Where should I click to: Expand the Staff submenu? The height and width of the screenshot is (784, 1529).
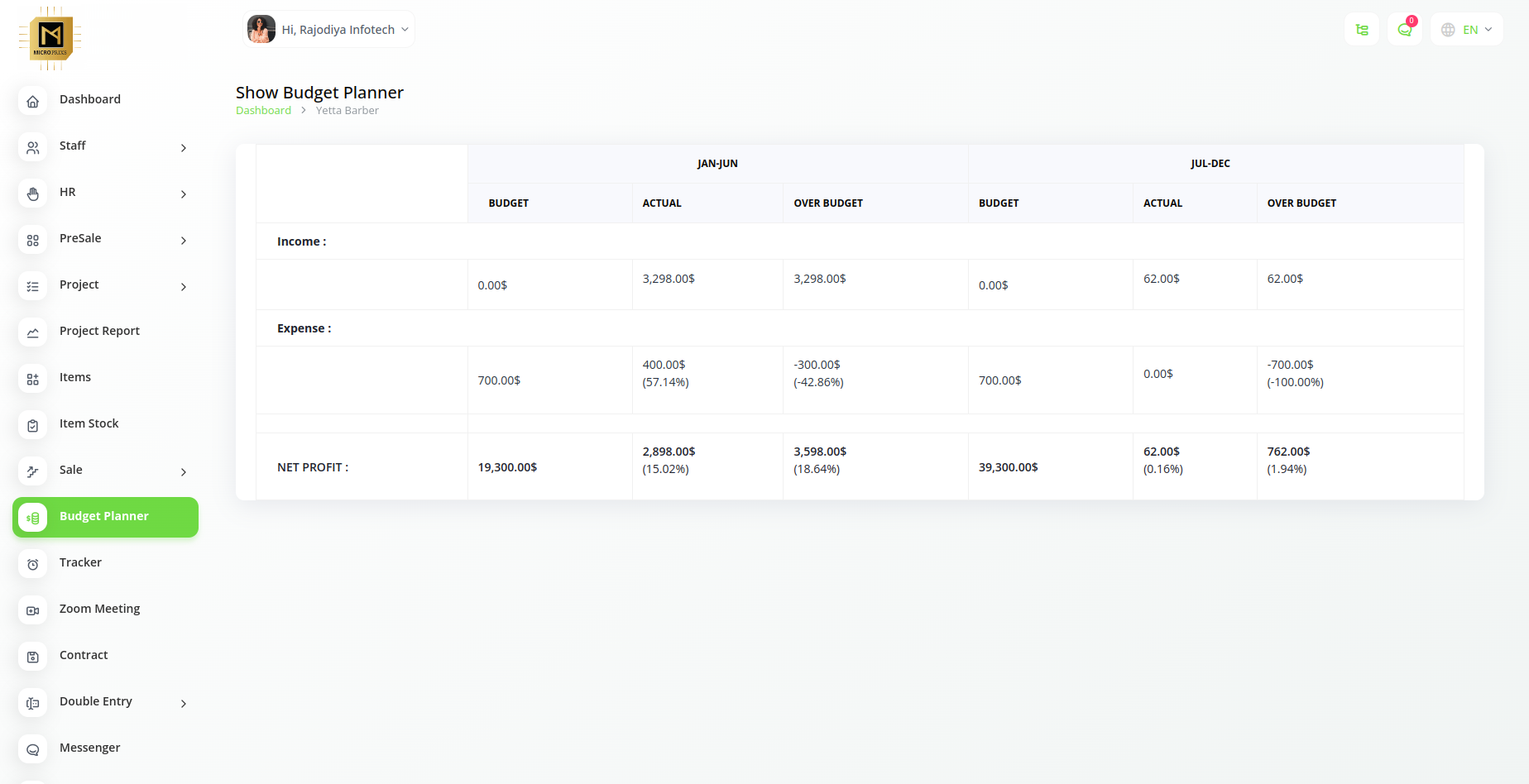(184, 148)
